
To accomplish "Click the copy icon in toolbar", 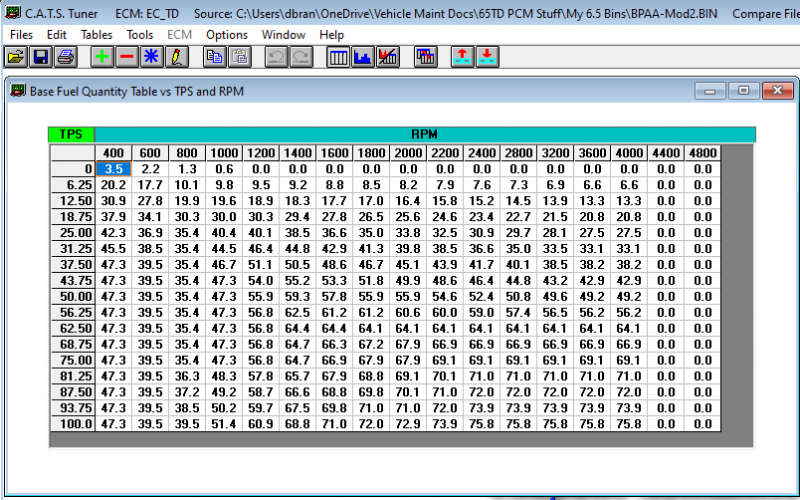I will point(214,57).
